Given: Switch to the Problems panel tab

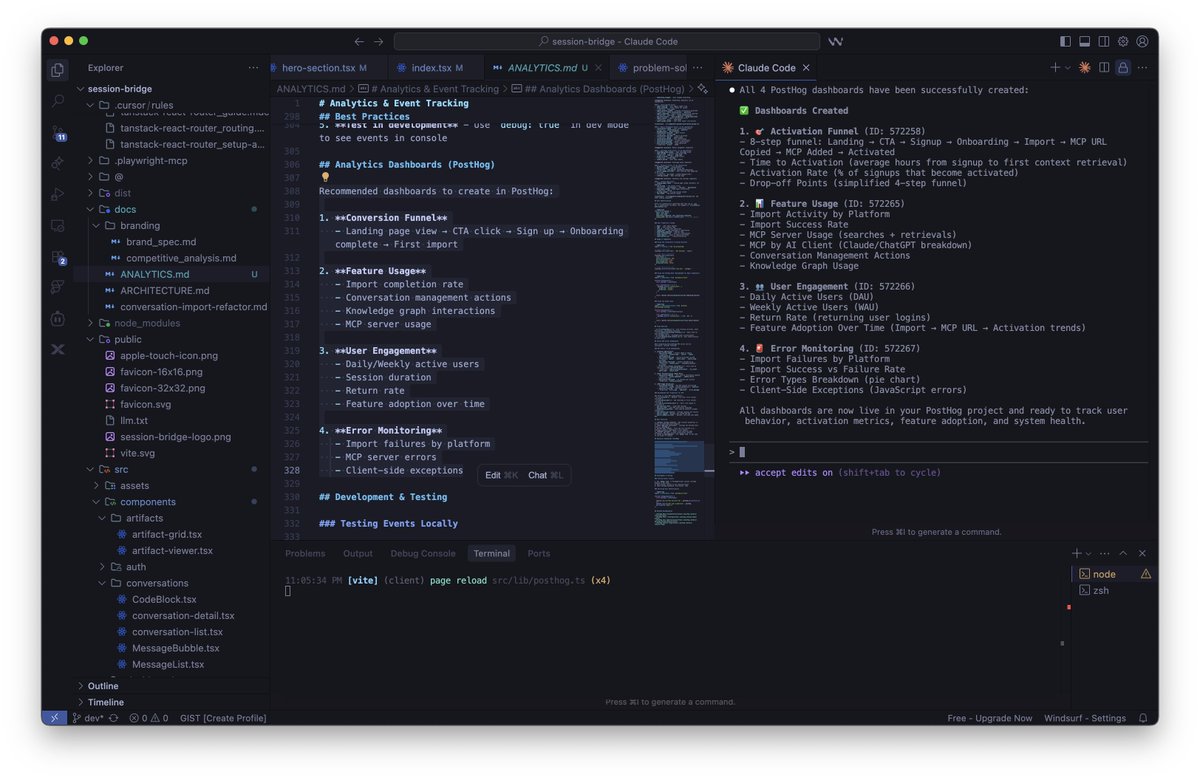Looking at the screenshot, I should tap(305, 553).
